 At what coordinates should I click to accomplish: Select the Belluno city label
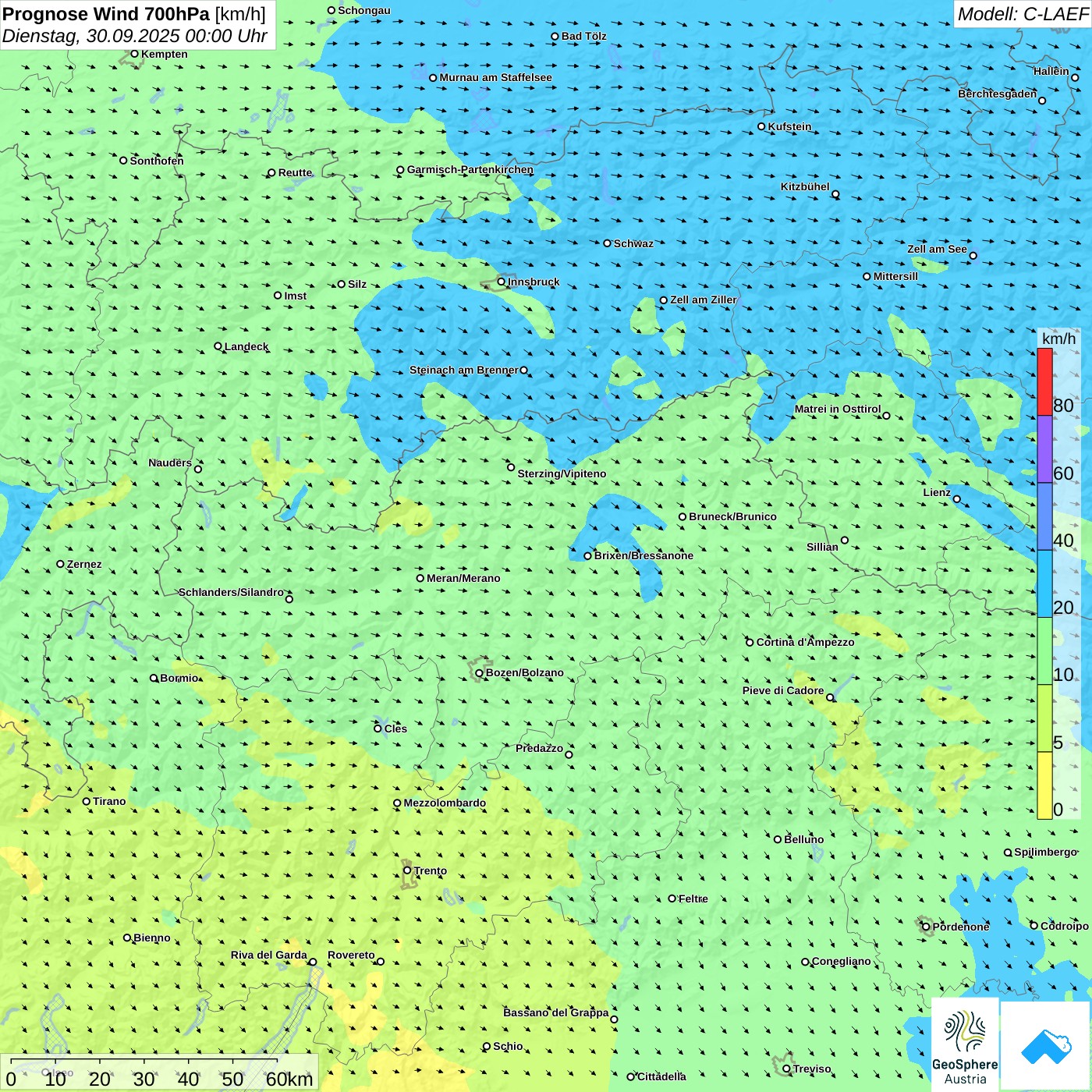804,839
